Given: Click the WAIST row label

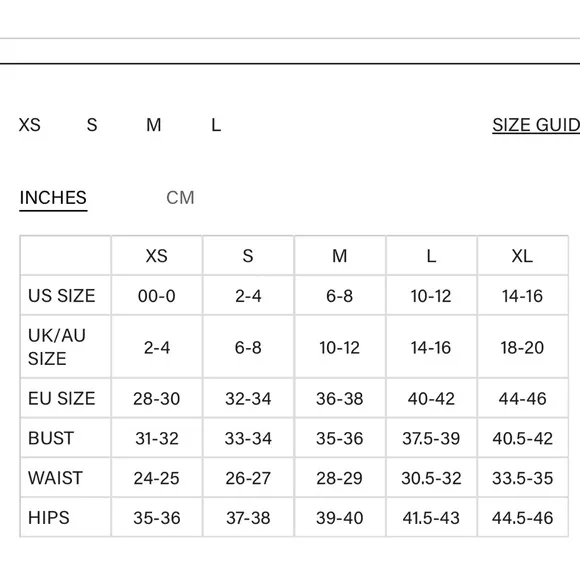Looking at the screenshot, I should coord(55,478).
